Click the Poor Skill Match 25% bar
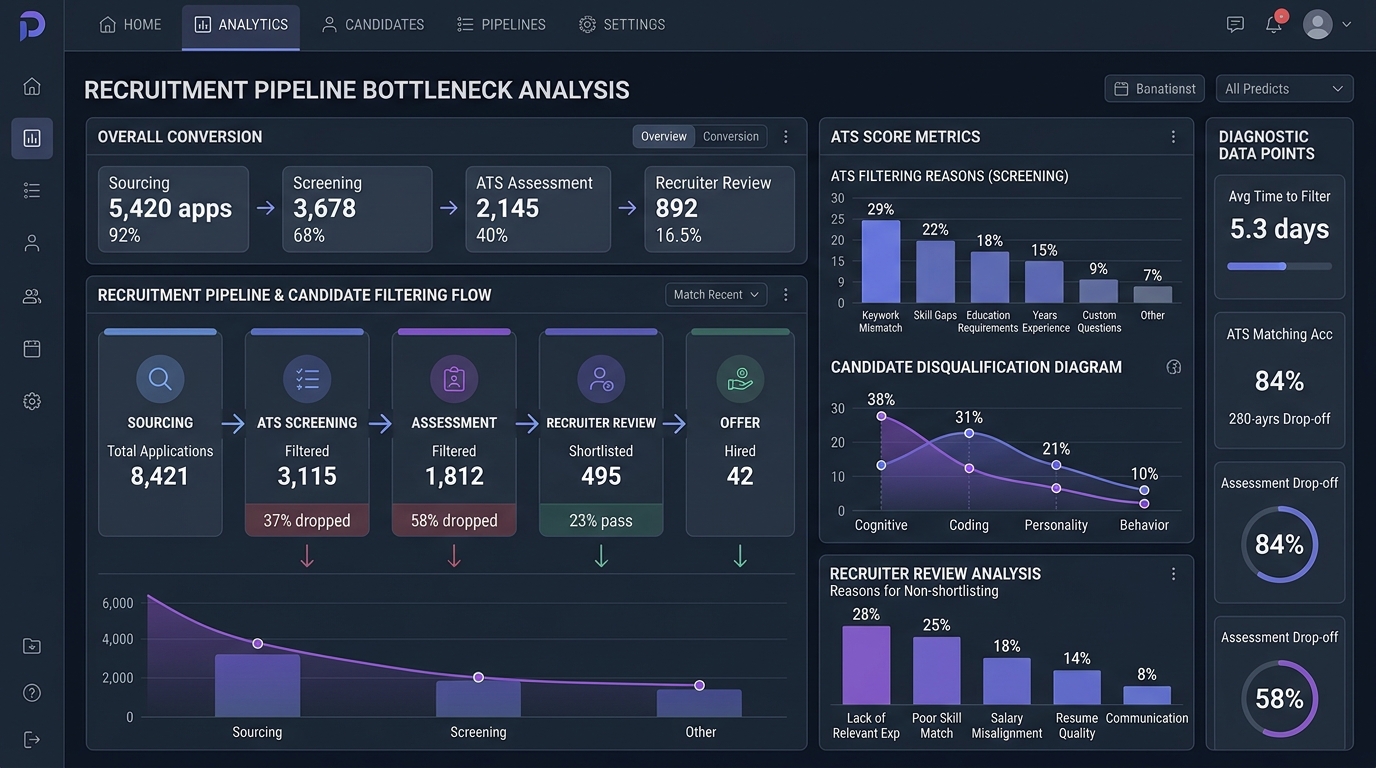 point(937,670)
